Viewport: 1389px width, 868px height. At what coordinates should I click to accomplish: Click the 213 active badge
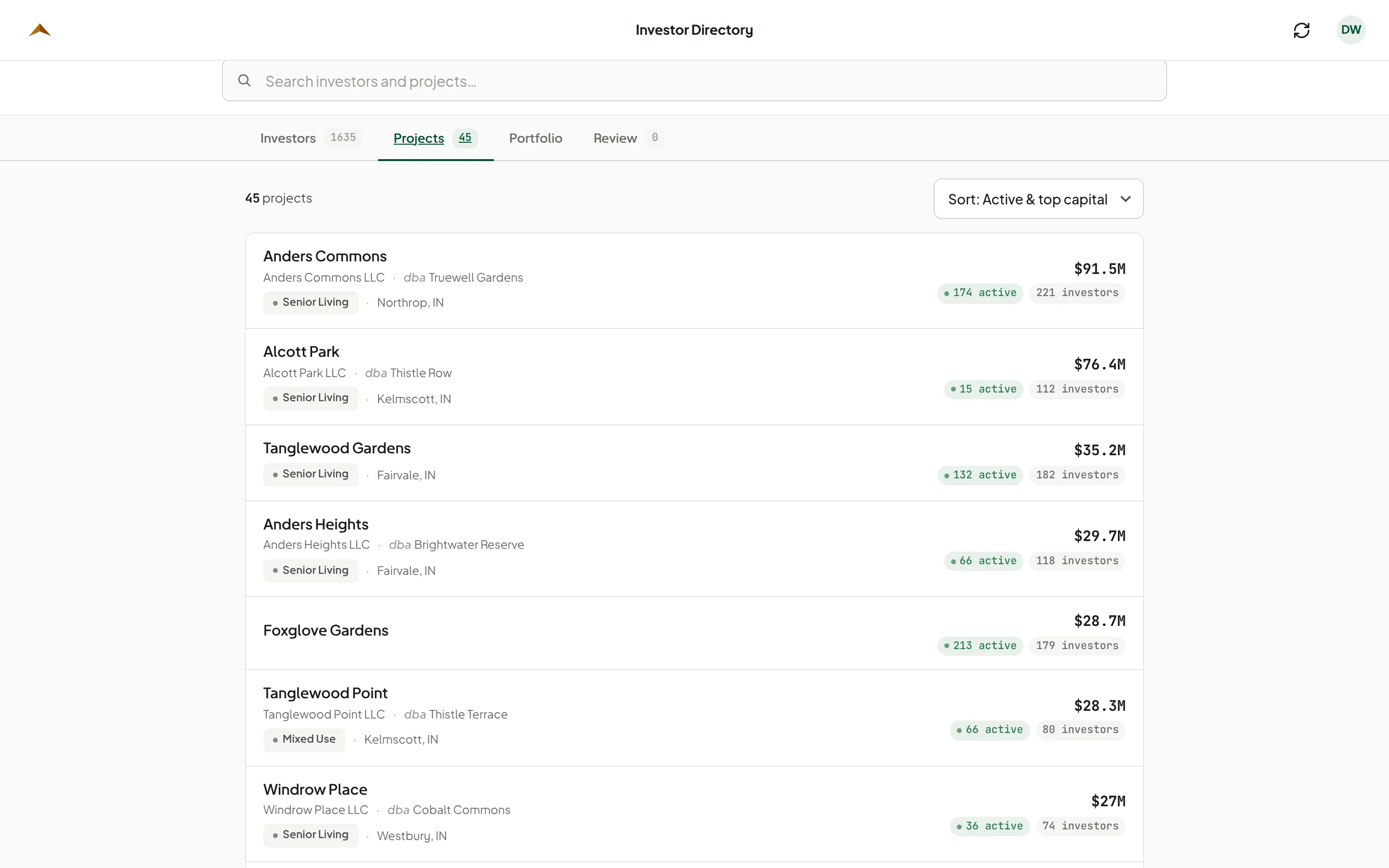tap(980, 646)
